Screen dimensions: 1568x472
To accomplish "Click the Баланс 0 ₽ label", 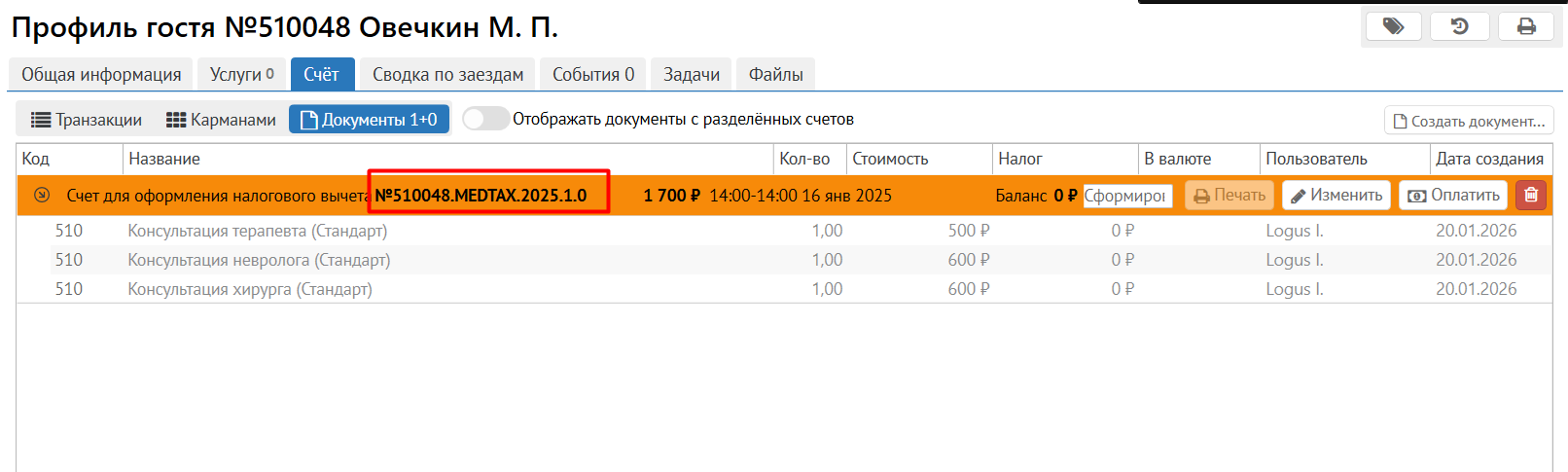I will pyautogui.click(x=1036, y=196).
